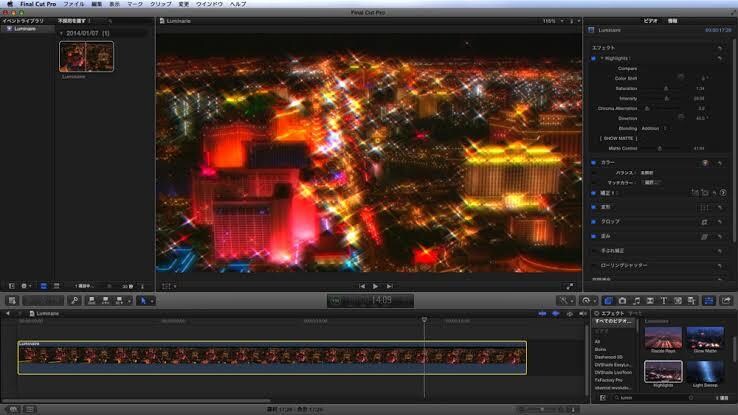Image resolution: width=738 pixels, height=415 pixels.
Task: Collapse the 2014/01/07 event group
Action: click(x=61, y=33)
